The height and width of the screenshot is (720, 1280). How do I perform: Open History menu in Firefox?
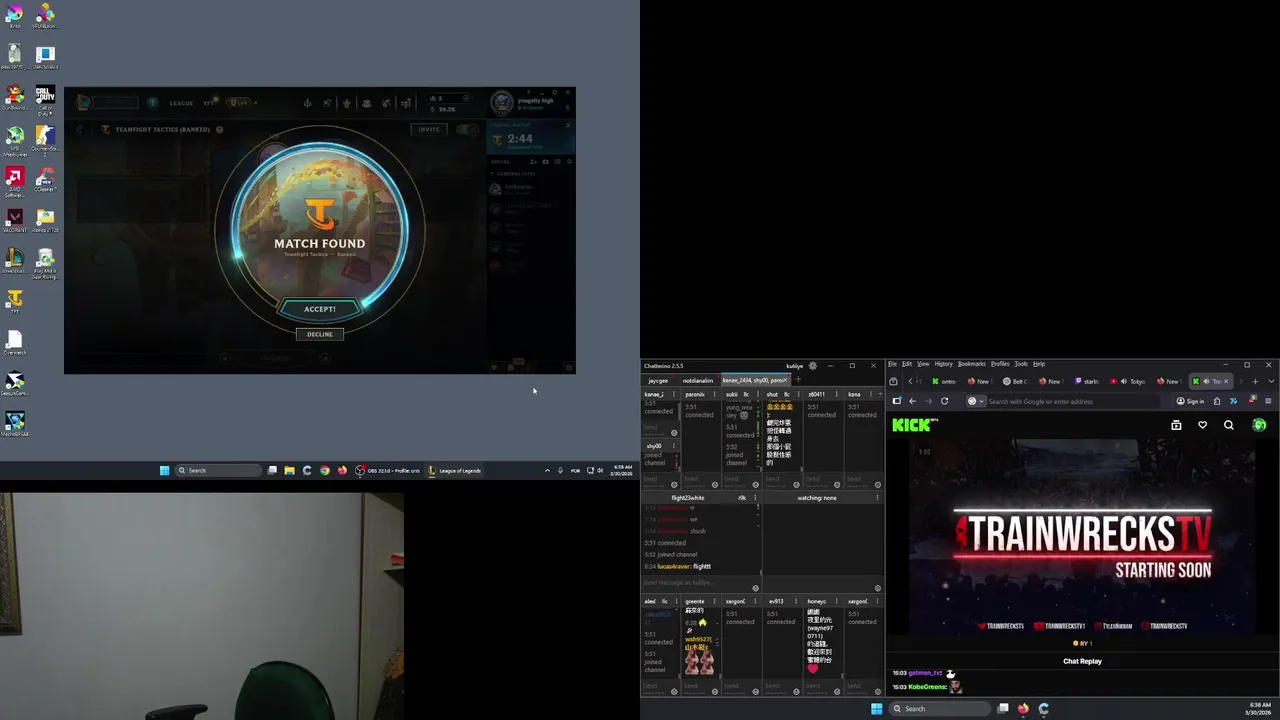click(x=943, y=364)
